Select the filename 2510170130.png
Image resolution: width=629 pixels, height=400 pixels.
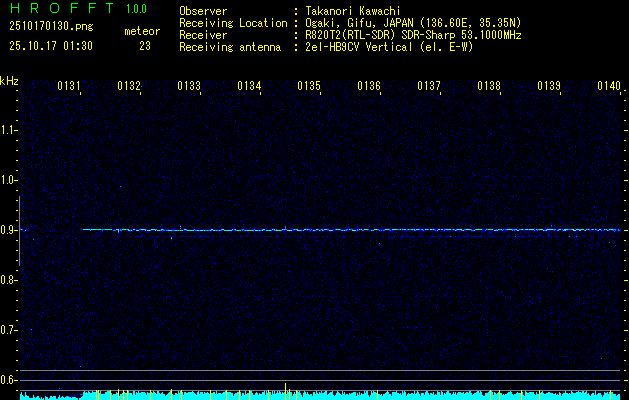(51, 27)
